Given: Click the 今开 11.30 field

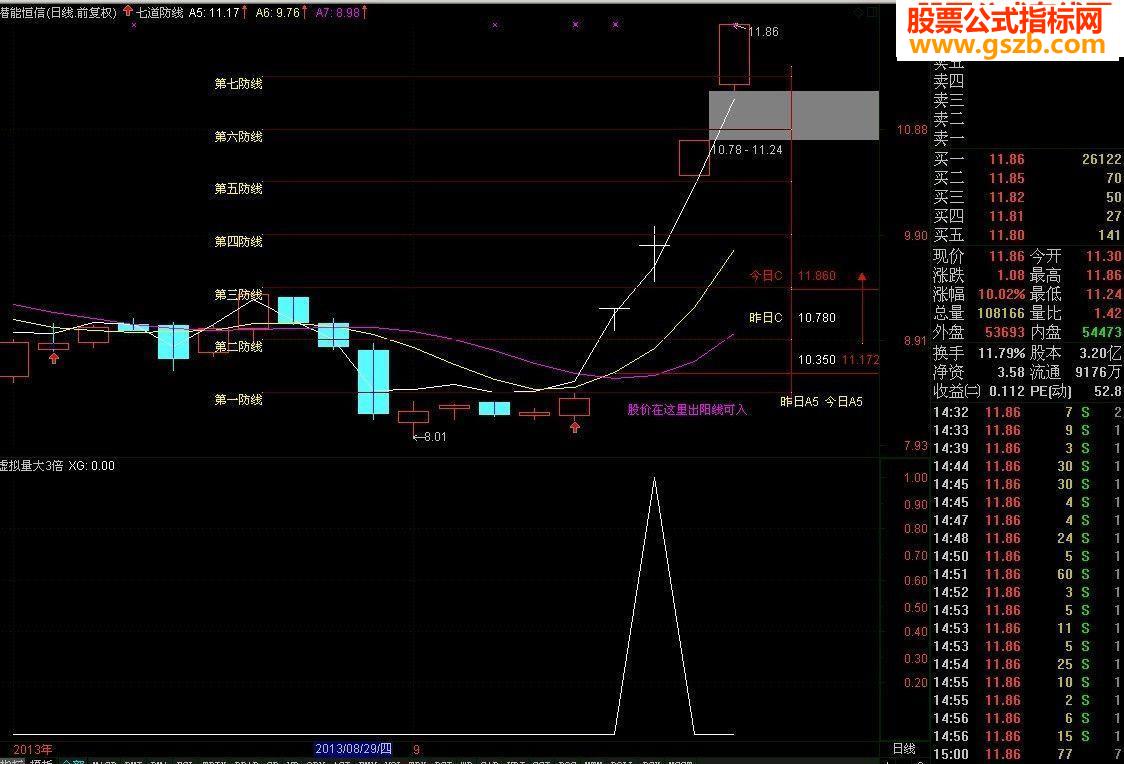Looking at the screenshot, I should [x=1075, y=257].
